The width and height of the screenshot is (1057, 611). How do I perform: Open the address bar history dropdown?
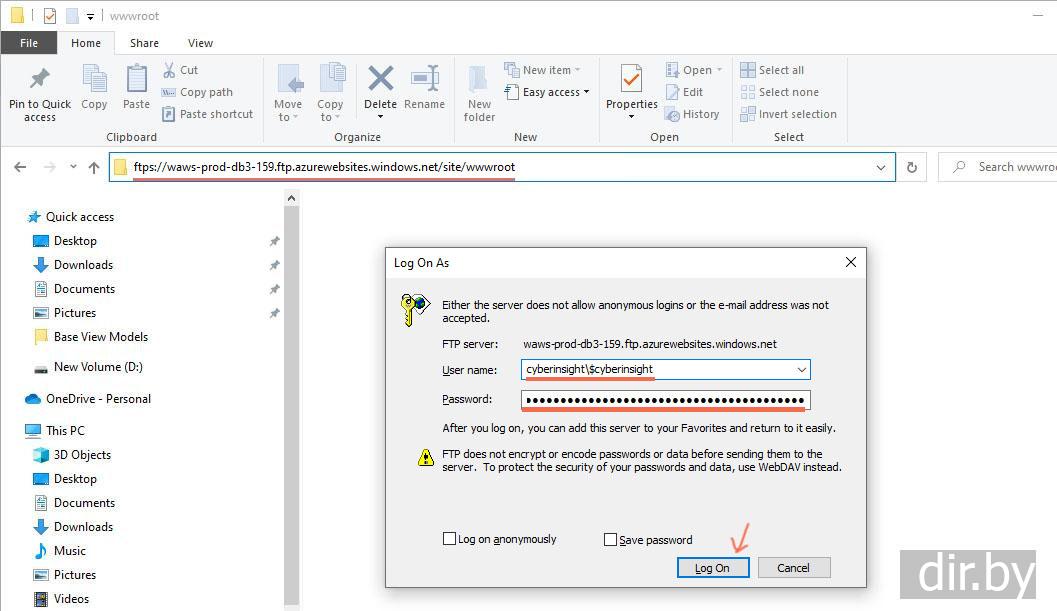pyautogui.click(x=881, y=168)
